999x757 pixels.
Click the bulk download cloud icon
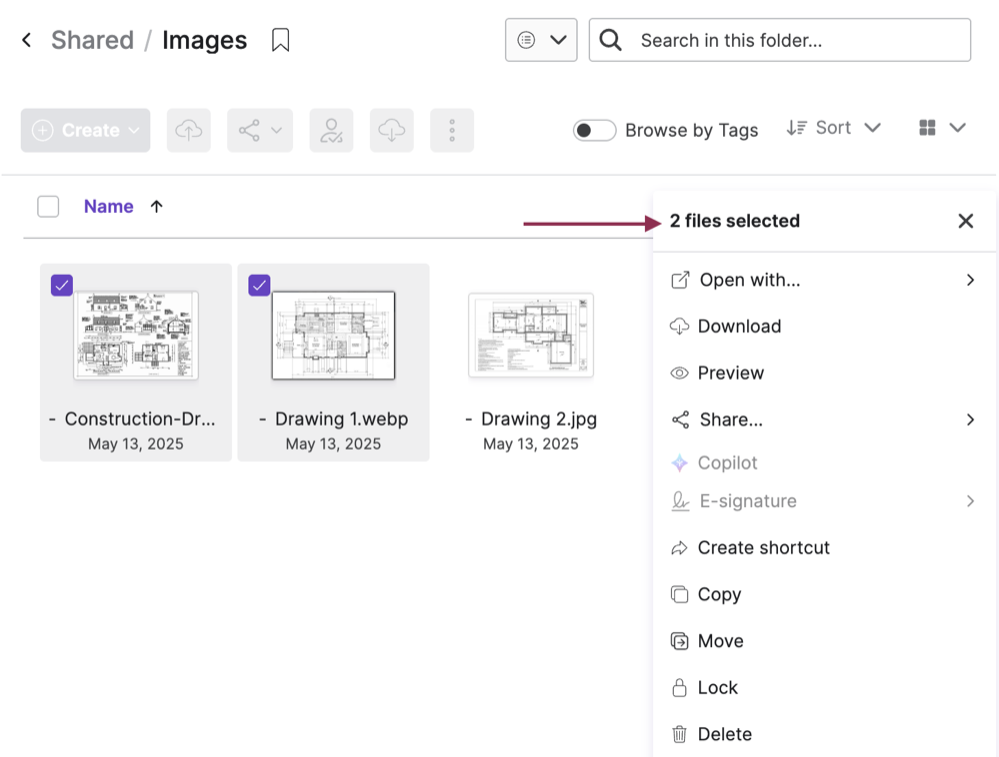click(x=391, y=129)
